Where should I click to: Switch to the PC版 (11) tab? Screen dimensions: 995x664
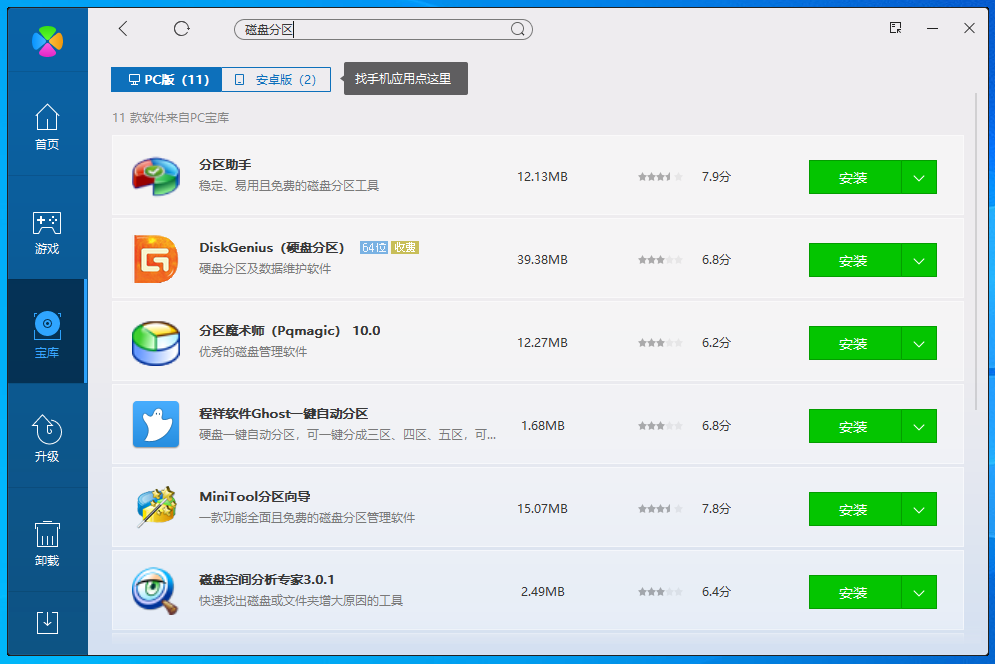coord(167,79)
